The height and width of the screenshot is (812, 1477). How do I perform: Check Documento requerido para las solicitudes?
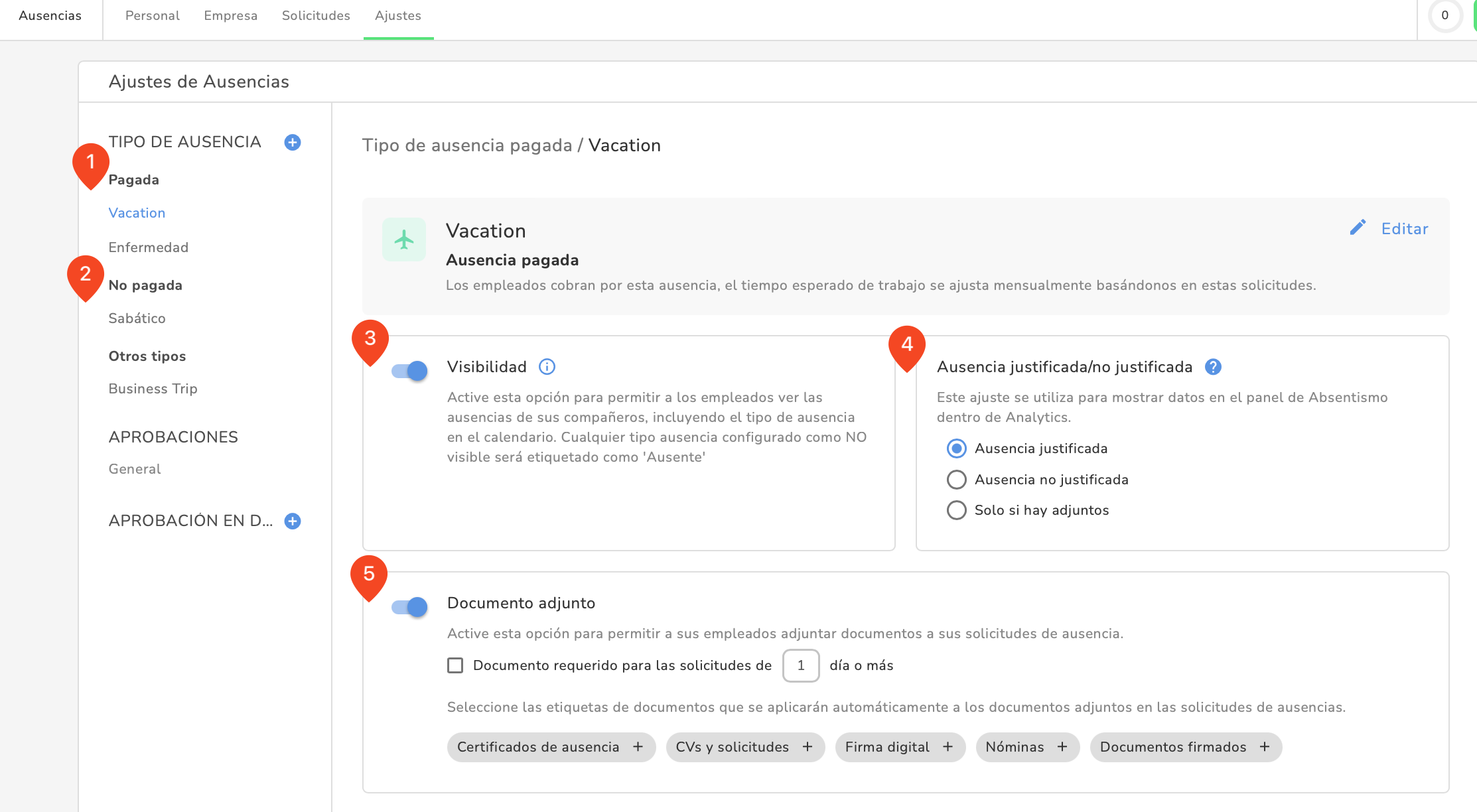pyautogui.click(x=455, y=665)
